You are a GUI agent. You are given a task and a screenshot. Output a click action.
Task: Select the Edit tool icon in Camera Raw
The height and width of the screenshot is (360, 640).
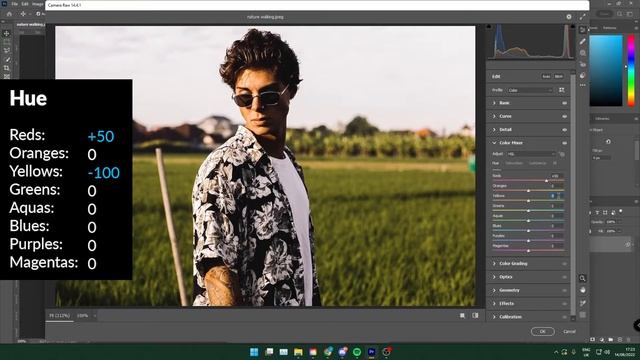click(x=582, y=30)
